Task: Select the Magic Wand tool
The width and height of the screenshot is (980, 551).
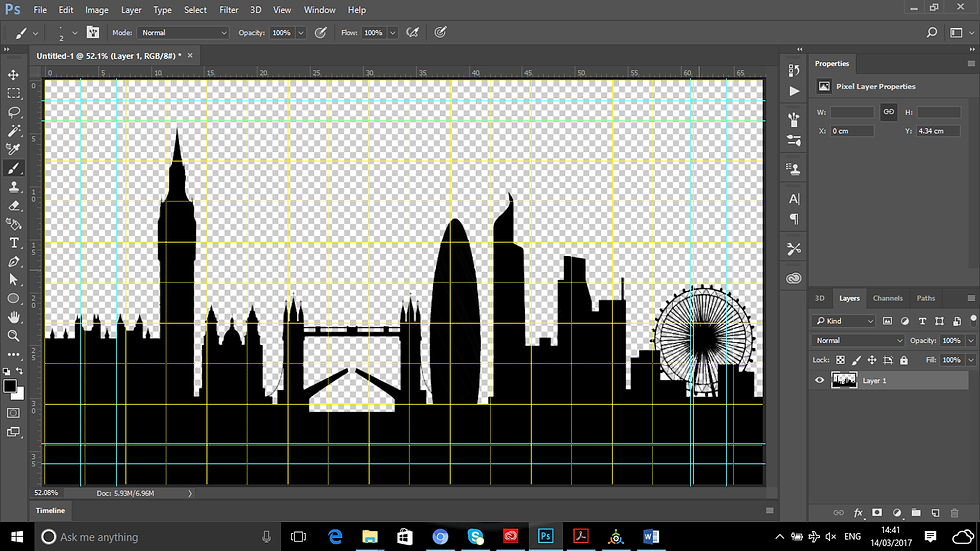Action: coord(13,131)
